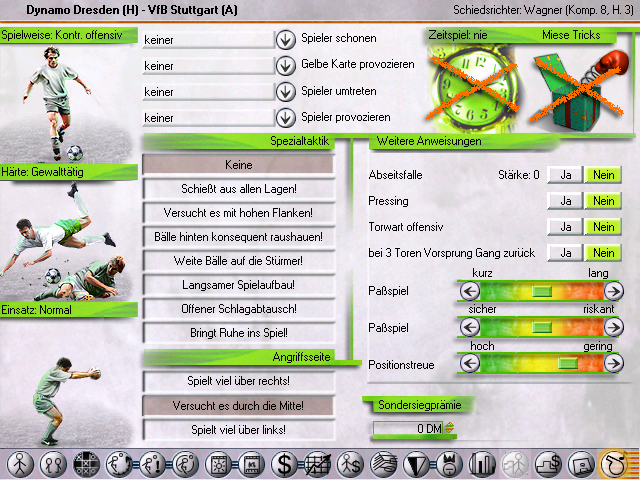
Task: Open the single stick-figure player icon
Action: [x=20, y=464]
